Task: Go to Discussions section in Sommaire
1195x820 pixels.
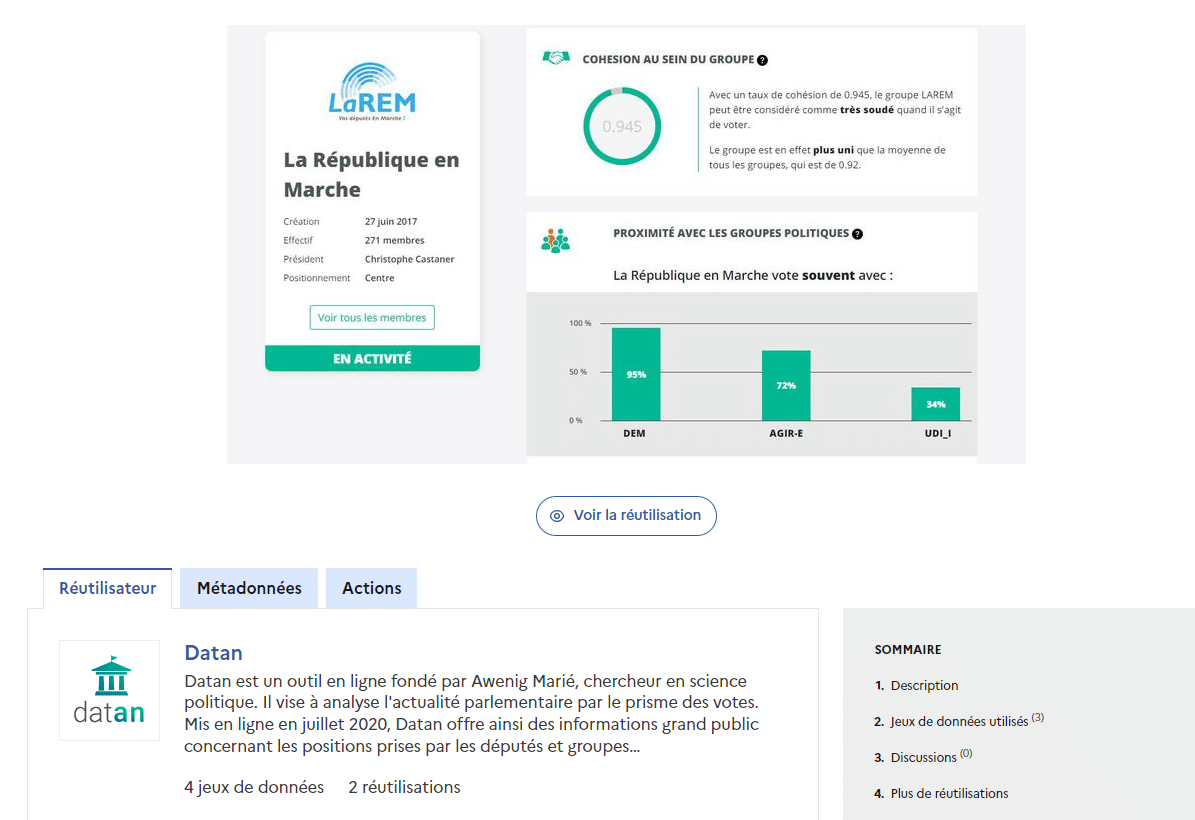Action: [923, 757]
